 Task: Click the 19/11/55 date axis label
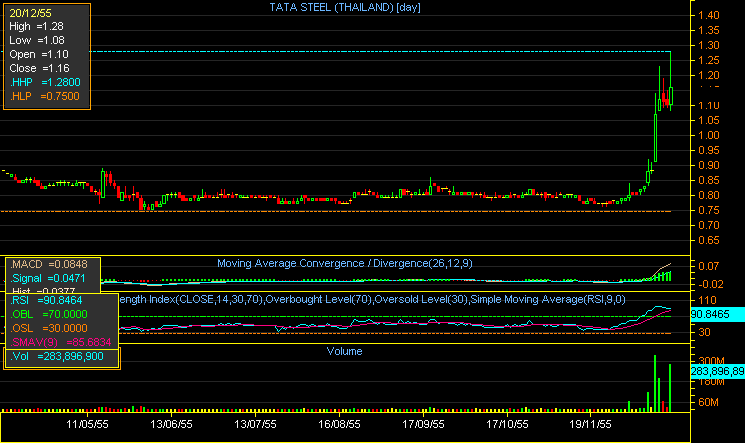(x=591, y=424)
